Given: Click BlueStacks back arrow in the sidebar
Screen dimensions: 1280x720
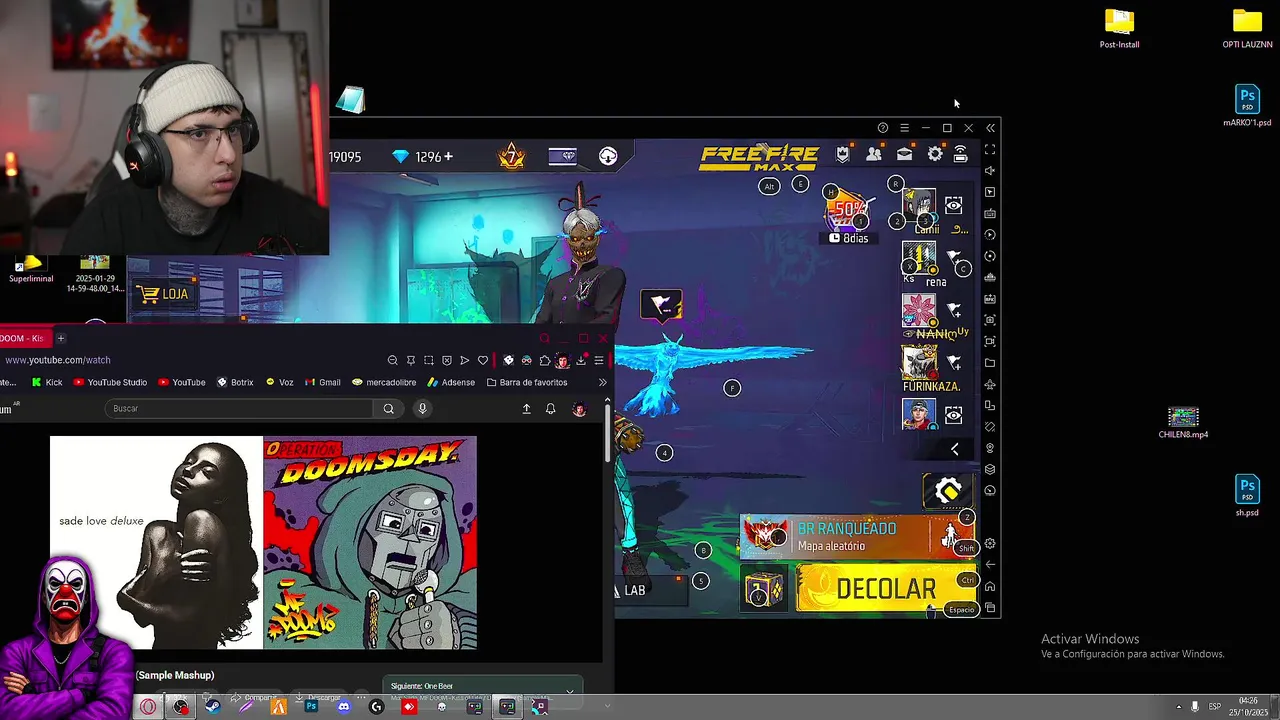Looking at the screenshot, I should (990, 565).
